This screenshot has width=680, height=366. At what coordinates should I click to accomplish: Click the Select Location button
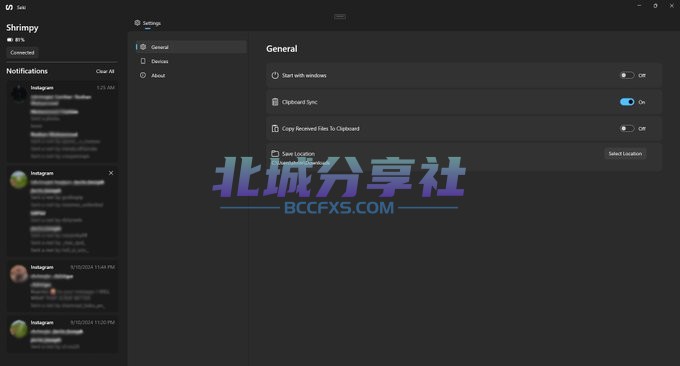[x=625, y=154]
